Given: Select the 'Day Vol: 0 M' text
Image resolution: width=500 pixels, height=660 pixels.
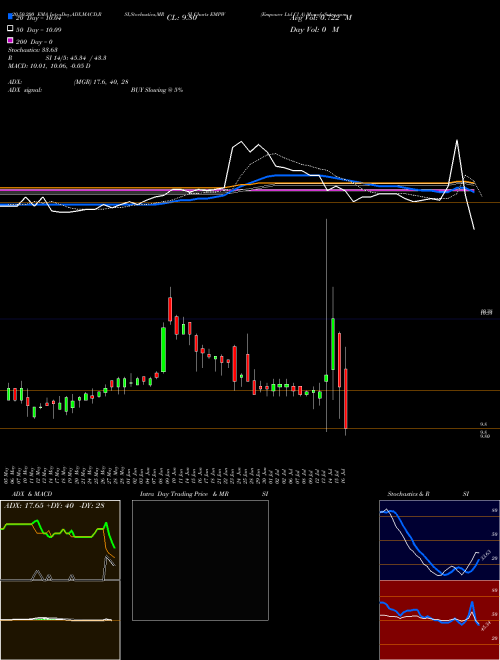Looking at the screenshot, I should point(314,29).
